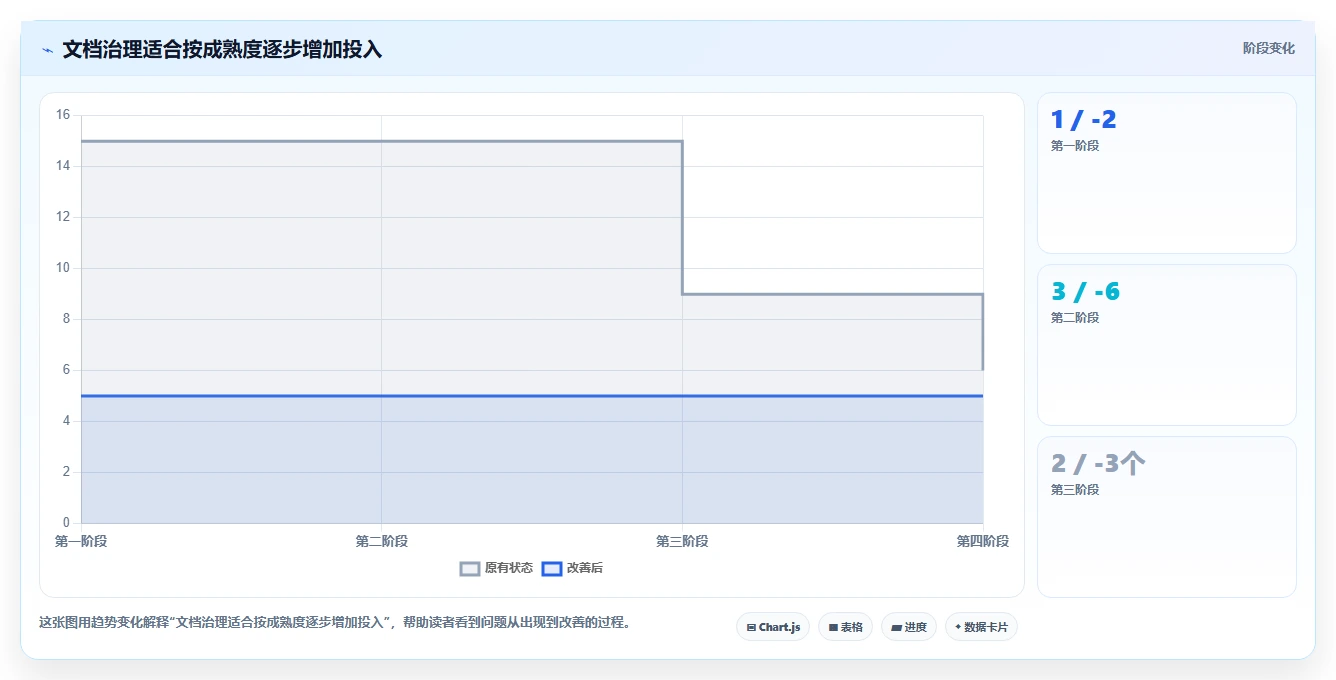Select the 1 / -2 card value

click(x=1083, y=120)
